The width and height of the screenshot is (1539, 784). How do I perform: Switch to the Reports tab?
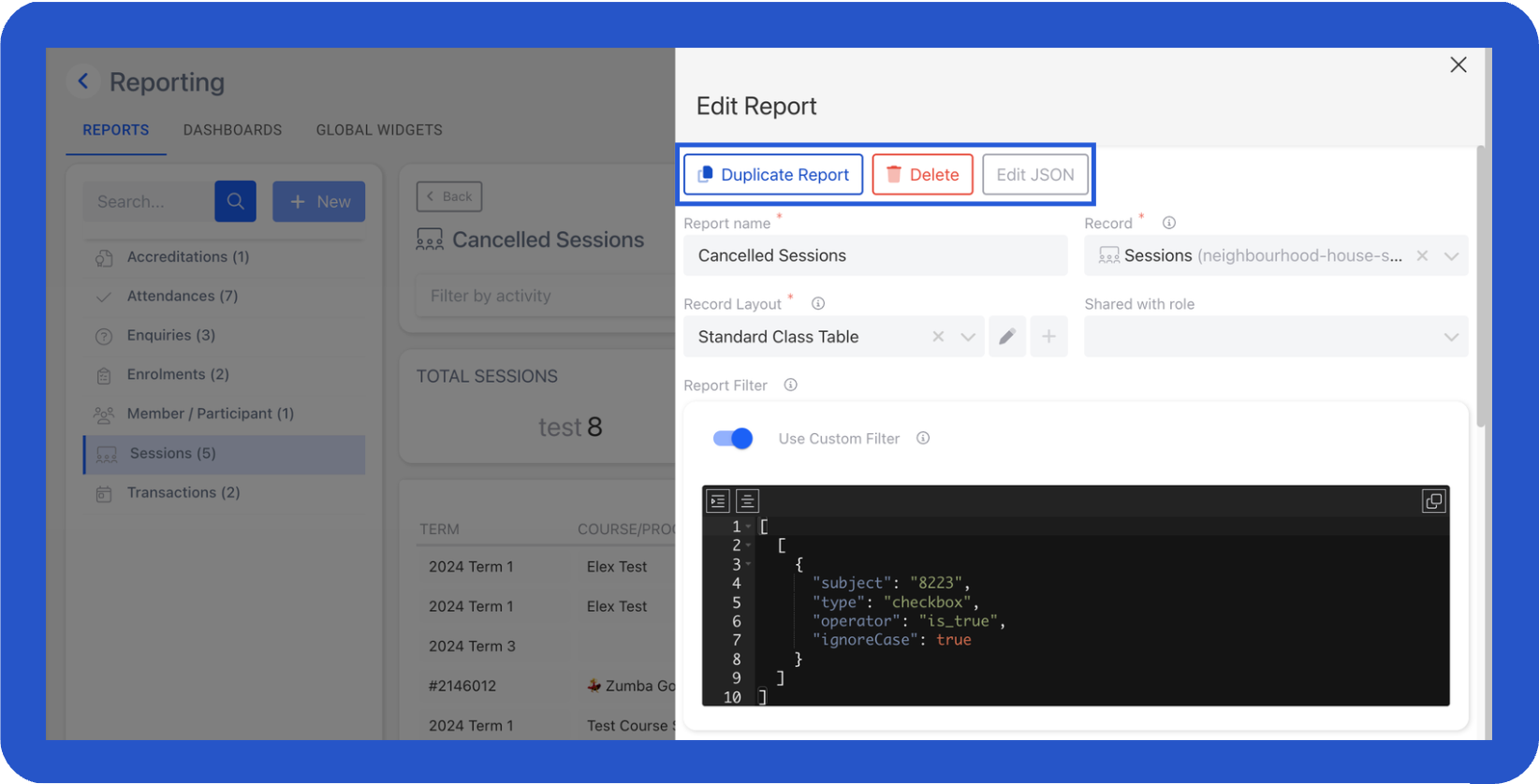tap(116, 130)
